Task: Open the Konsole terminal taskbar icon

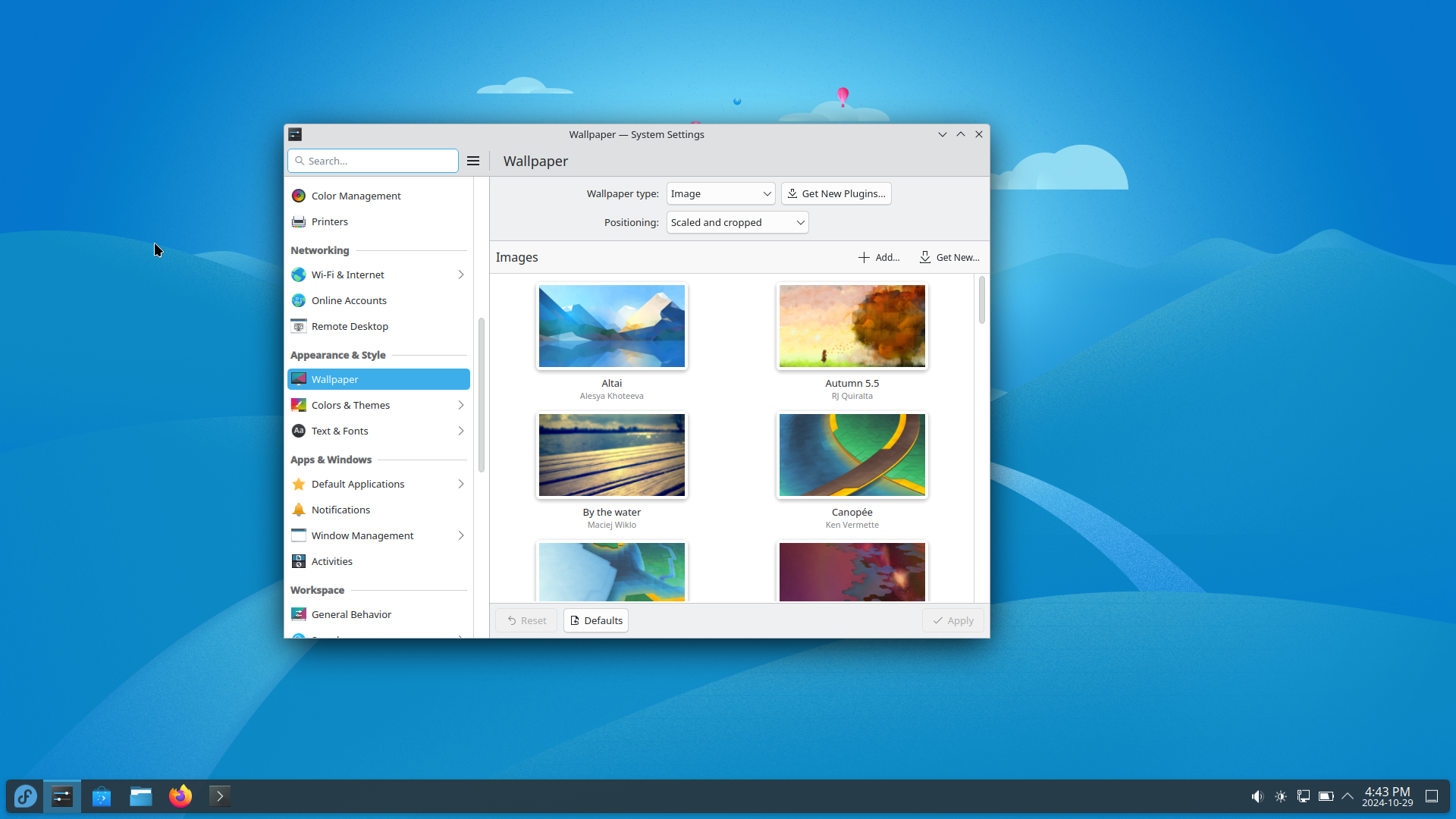Action: pyautogui.click(x=220, y=796)
